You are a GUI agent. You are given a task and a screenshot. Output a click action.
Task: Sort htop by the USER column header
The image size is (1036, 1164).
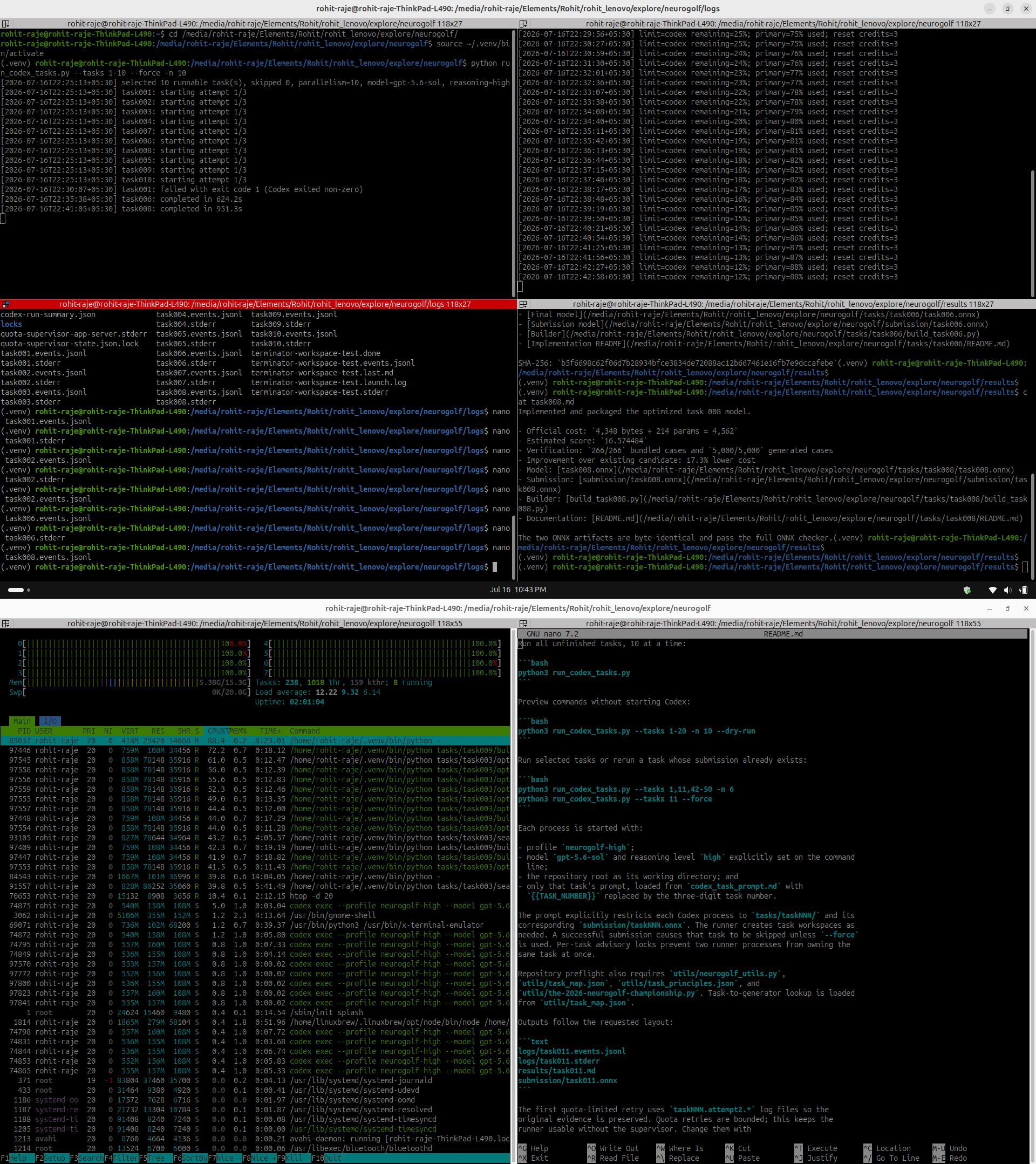coord(44,731)
